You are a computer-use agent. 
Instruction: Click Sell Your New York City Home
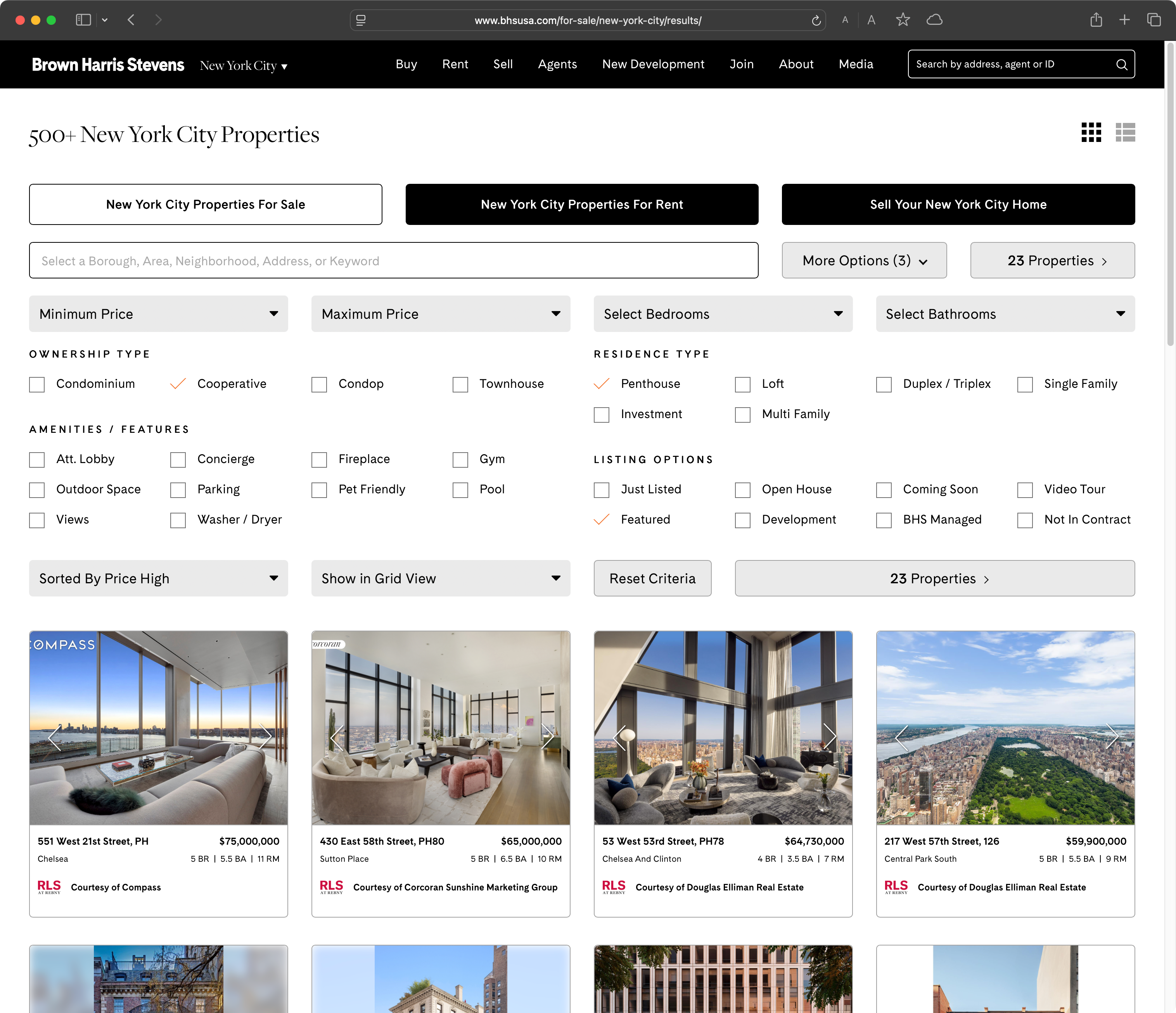[958, 204]
